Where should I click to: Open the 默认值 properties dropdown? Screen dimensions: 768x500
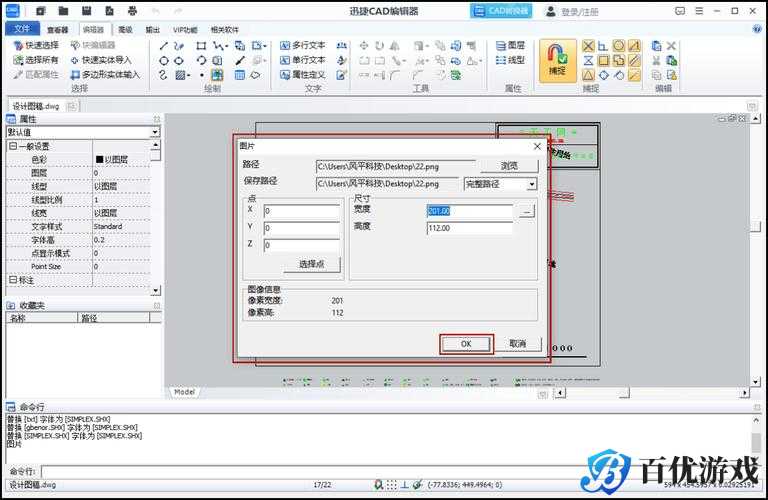tap(155, 132)
